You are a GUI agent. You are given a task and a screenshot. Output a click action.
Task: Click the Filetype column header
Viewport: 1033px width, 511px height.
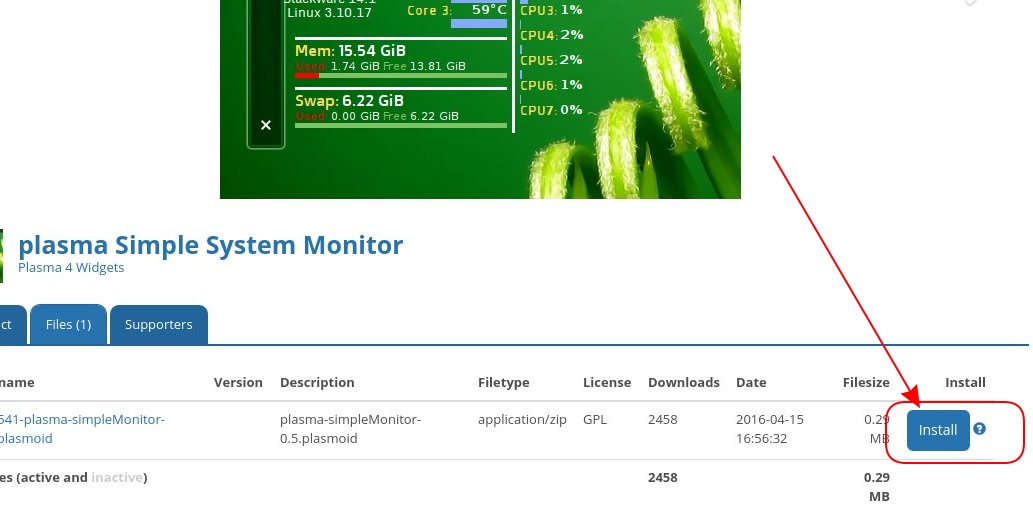click(503, 383)
